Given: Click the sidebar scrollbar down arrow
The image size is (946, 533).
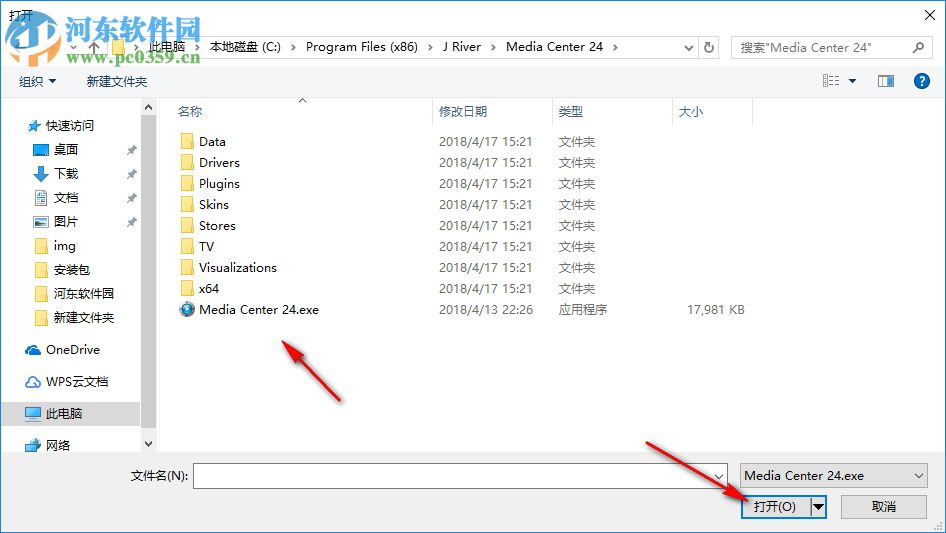Looking at the screenshot, I should [x=148, y=444].
